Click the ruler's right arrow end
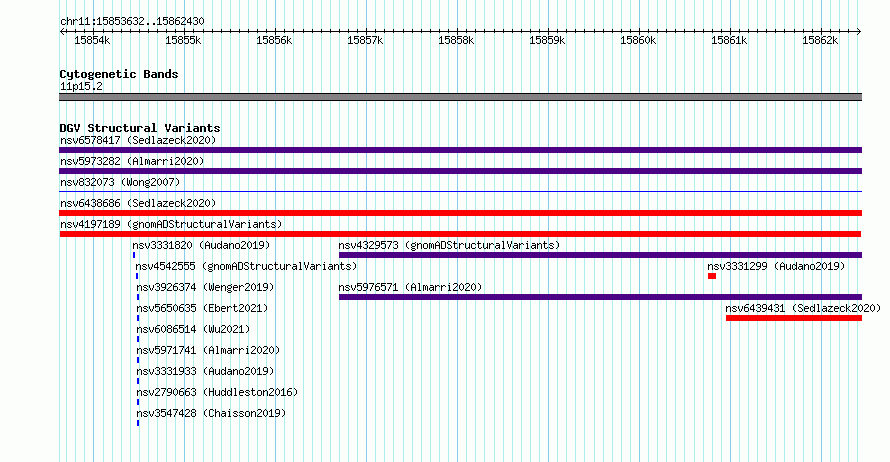This screenshot has width=890, height=462. click(x=859, y=32)
